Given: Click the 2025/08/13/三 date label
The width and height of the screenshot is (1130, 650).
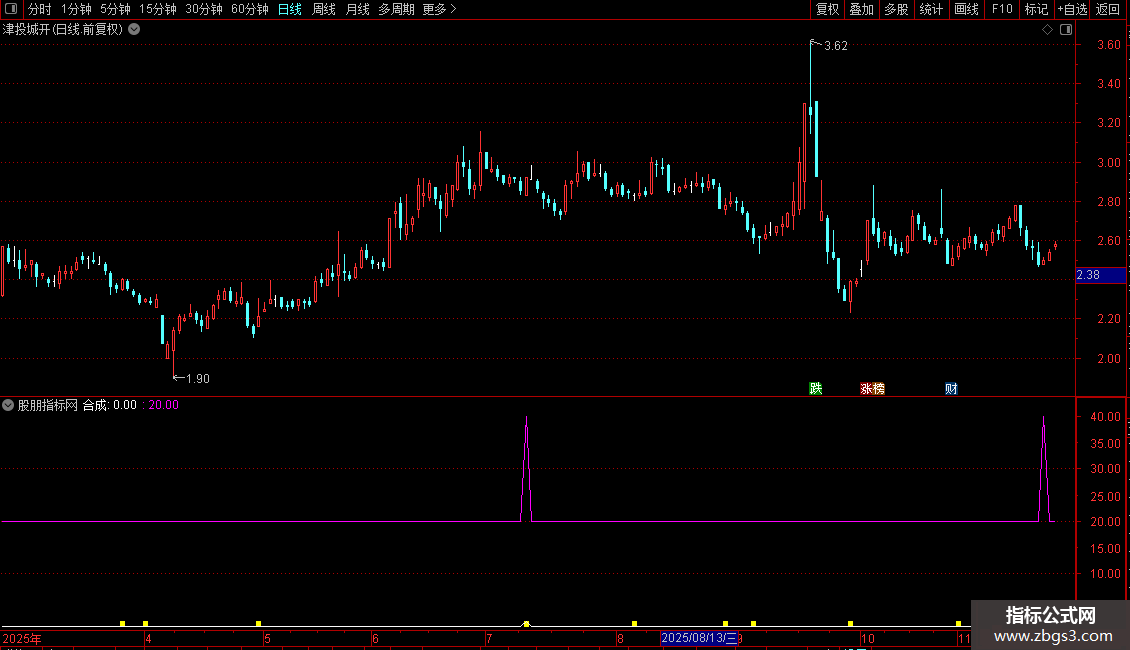Looking at the screenshot, I should [x=699, y=638].
